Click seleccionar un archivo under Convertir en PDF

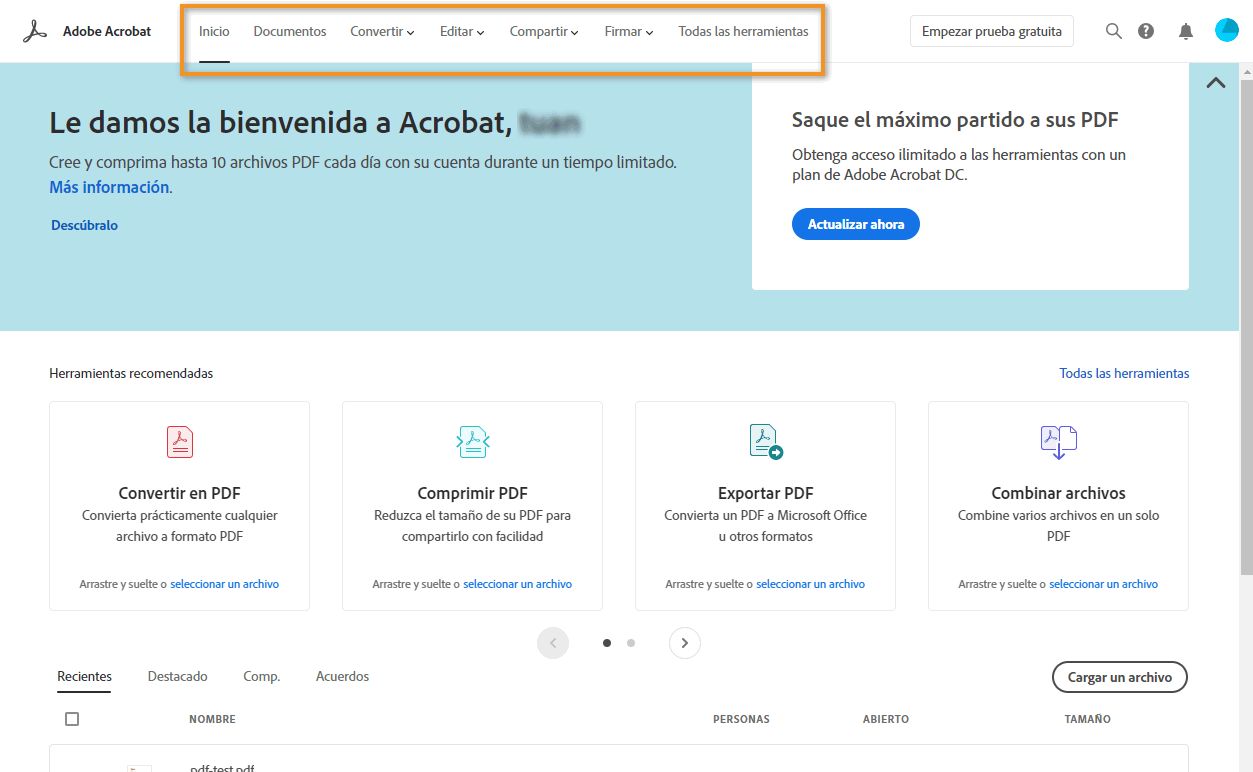pyautogui.click(x=224, y=584)
